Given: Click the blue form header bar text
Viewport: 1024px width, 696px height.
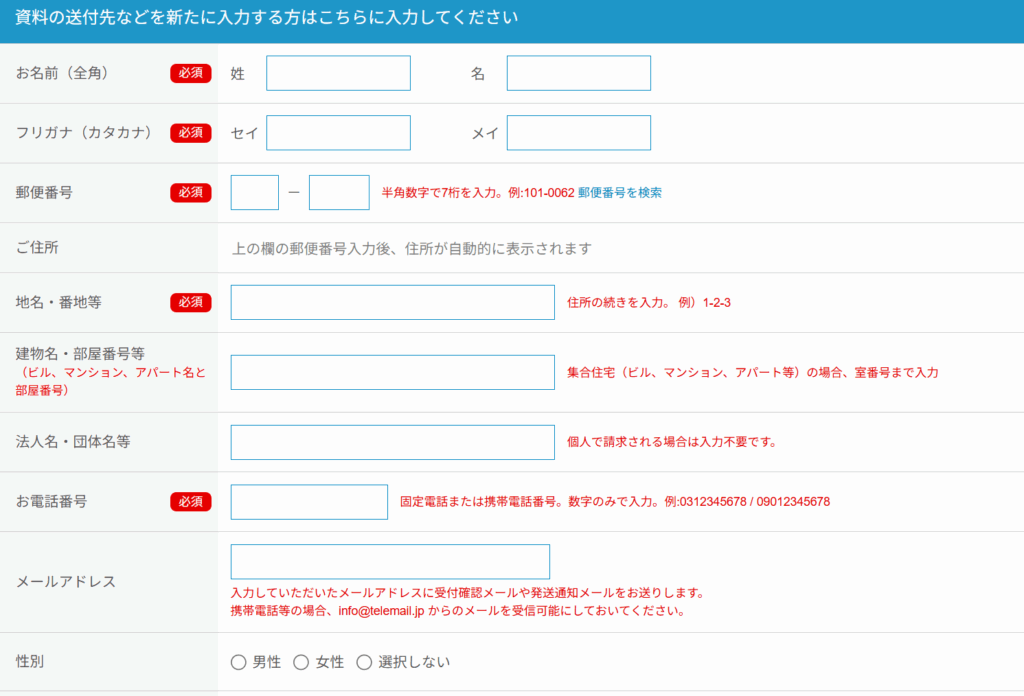Looking at the screenshot, I should (262, 17).
